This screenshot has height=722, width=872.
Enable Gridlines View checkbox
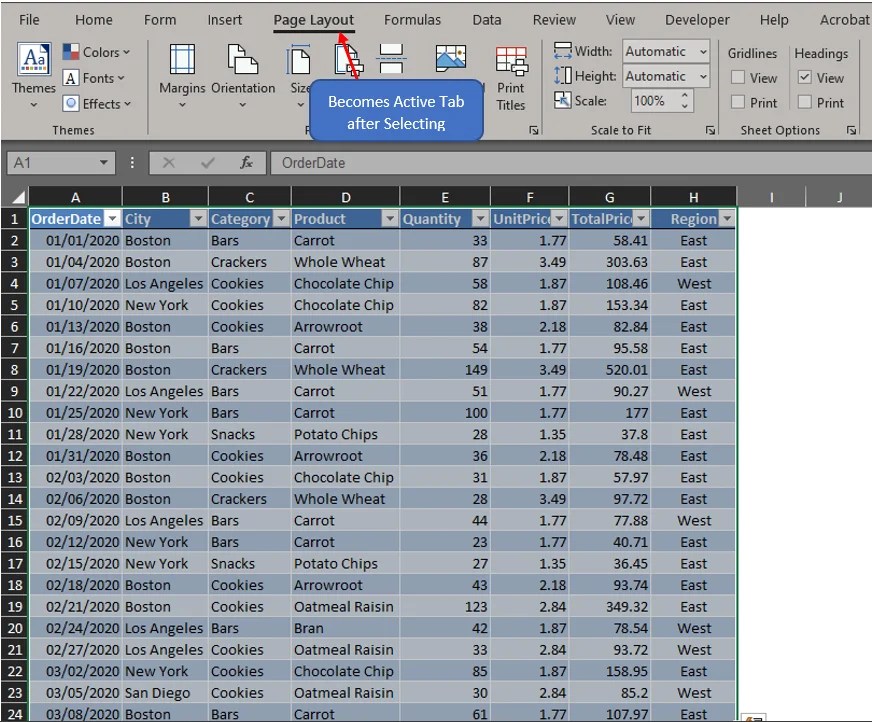point(739,77)
